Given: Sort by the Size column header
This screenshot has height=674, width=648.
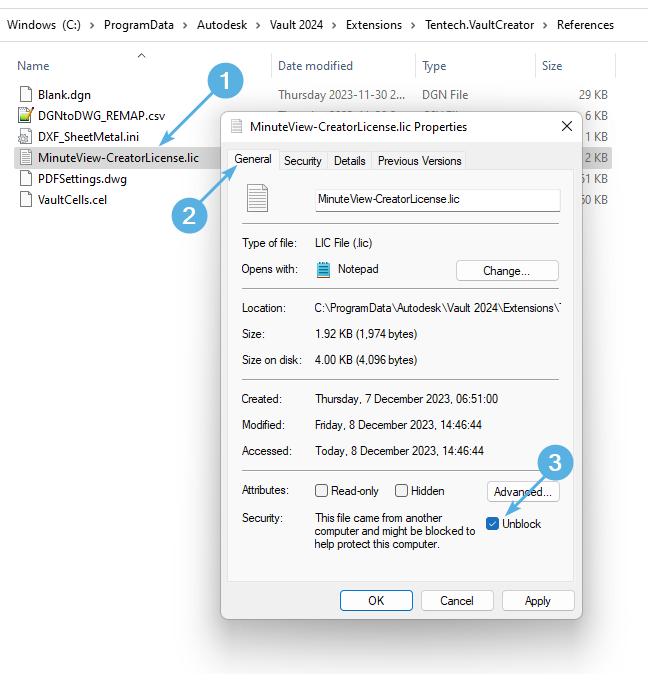Looking at the screenshot, I should tap(552, 66).
